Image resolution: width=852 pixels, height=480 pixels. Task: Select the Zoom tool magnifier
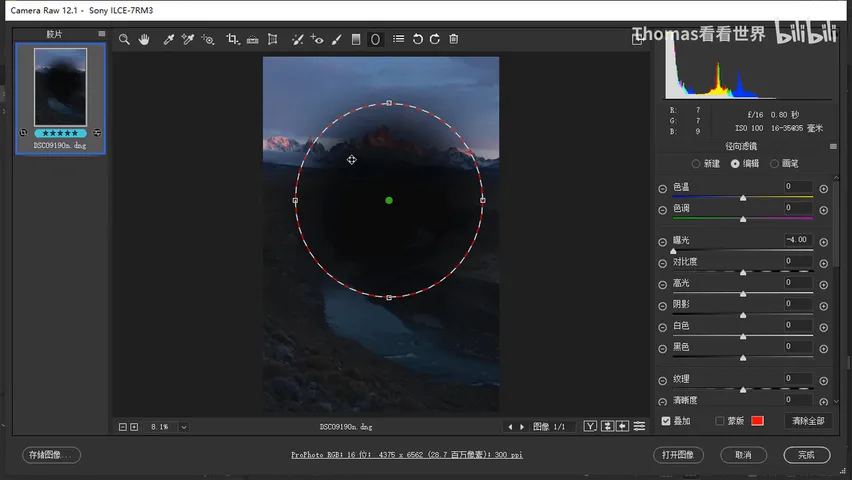[x=124, y=39]
